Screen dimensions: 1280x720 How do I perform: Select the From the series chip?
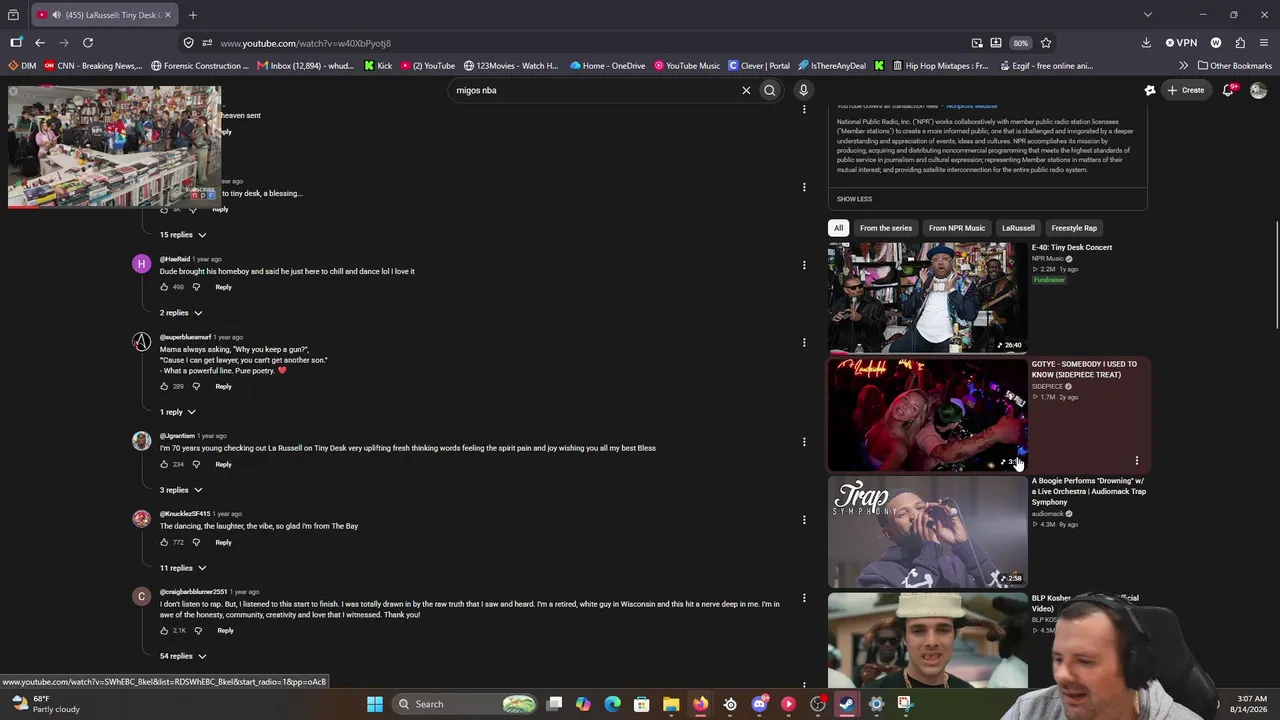tap(886, 228)
